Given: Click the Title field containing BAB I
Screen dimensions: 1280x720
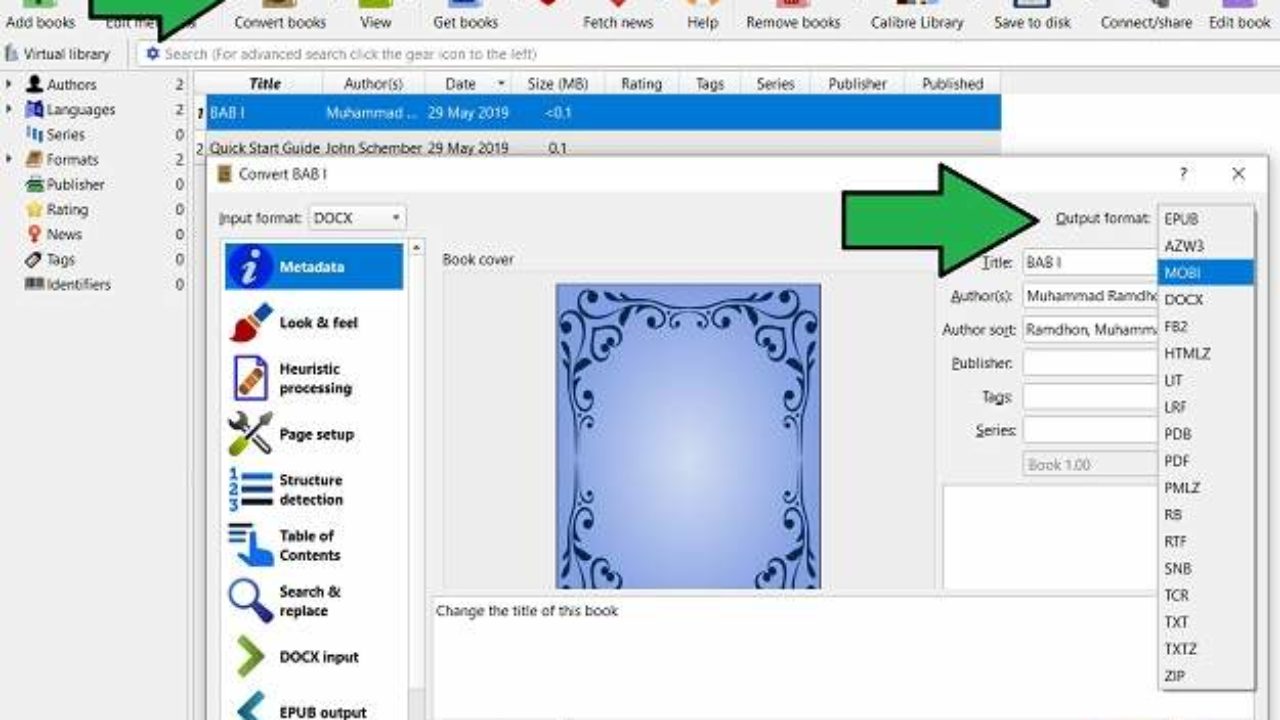Looking at the screenshot, I should 1090,263.
